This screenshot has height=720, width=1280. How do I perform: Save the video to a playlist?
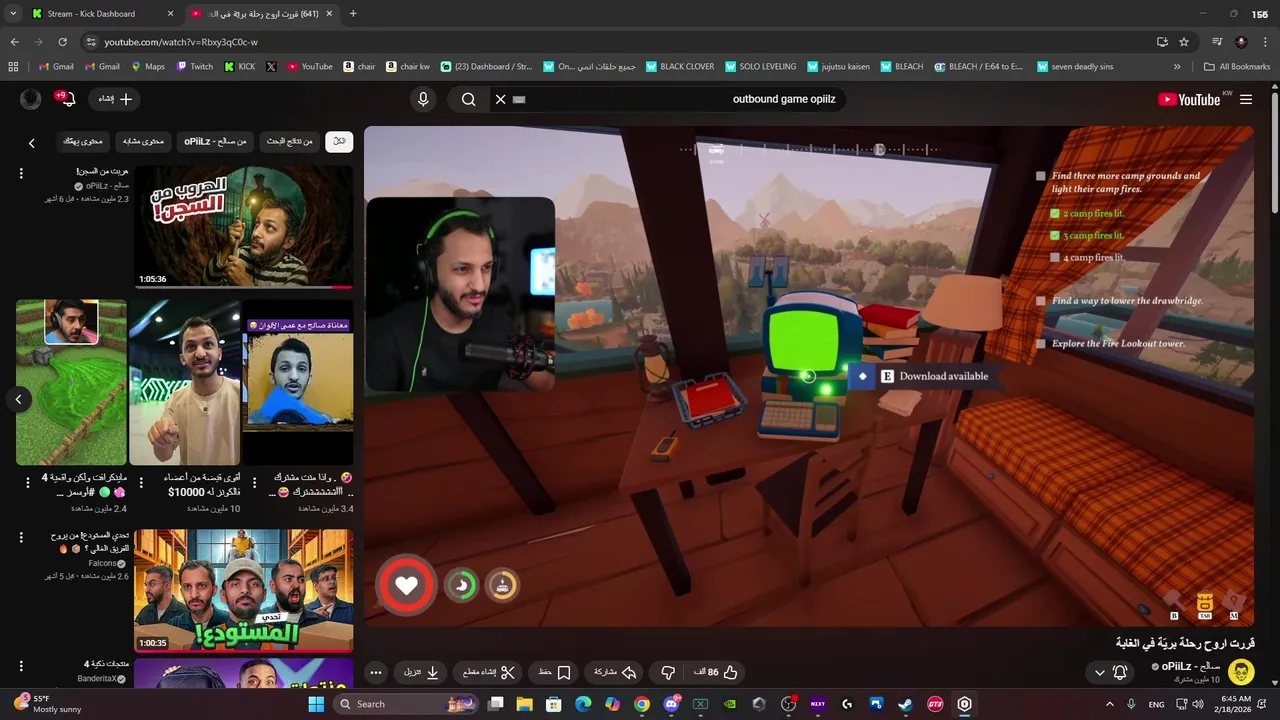(554, 672)
